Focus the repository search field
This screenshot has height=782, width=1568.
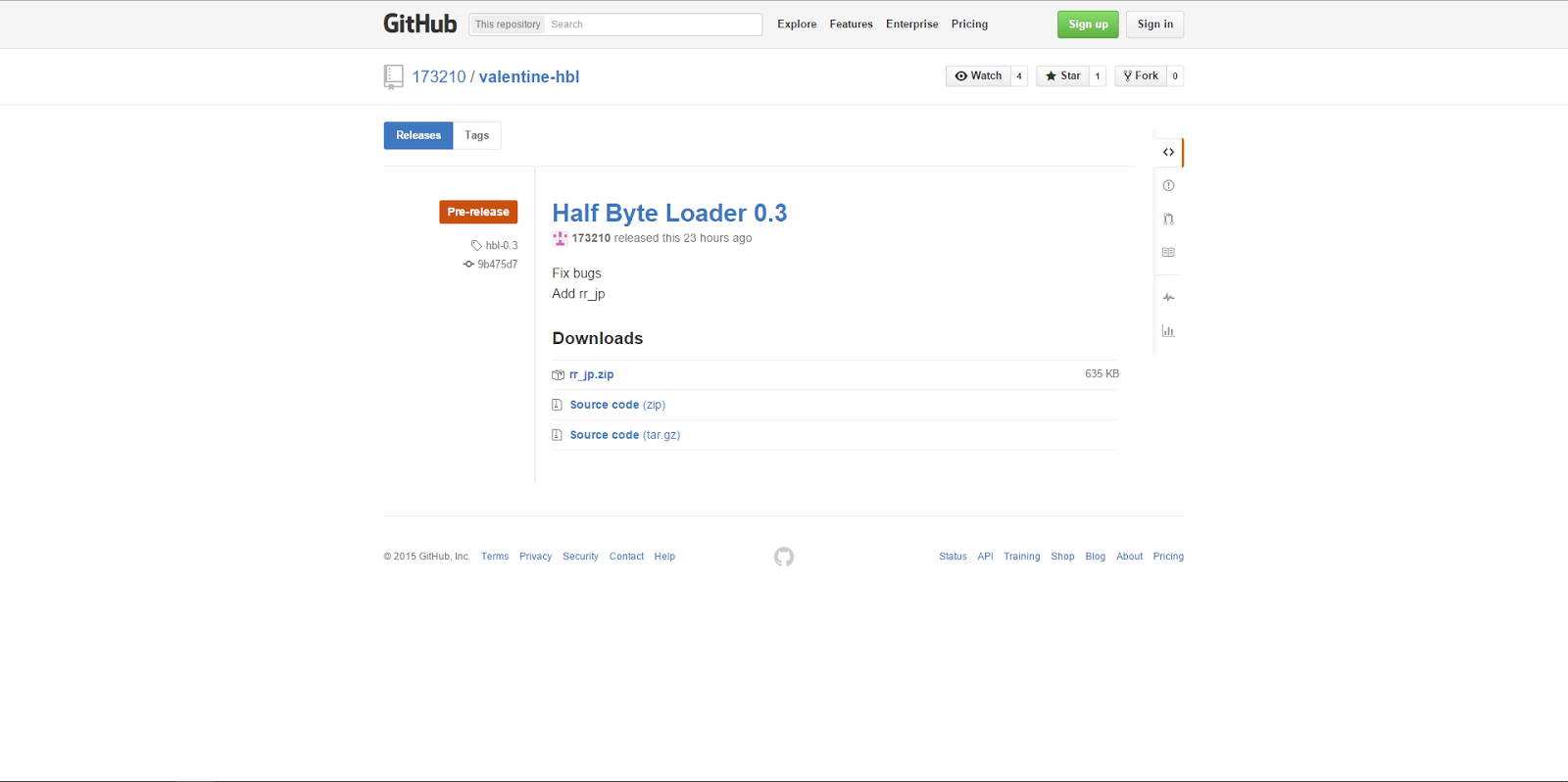[x=654, y=24]
